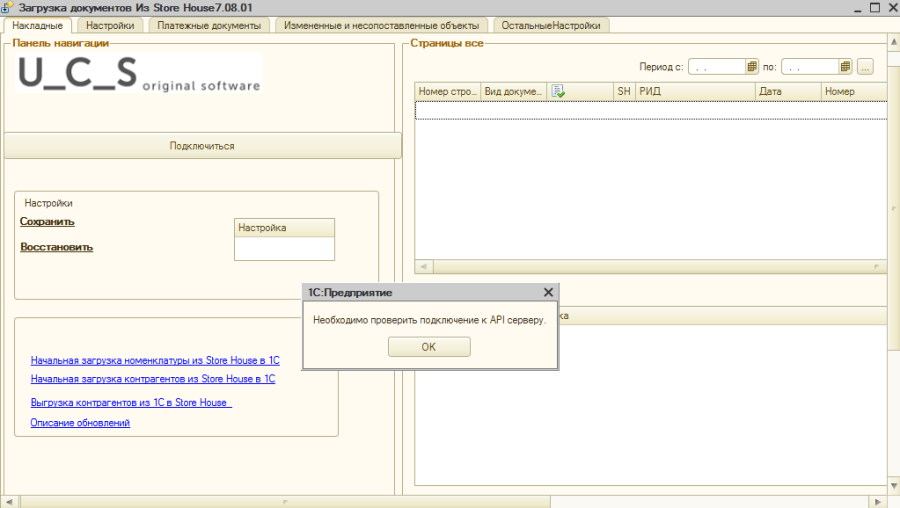This screenshot has width=900, height=508.
Task: Click the app icon in title bar
Action: pyautogui.click(x=7, y=7)
